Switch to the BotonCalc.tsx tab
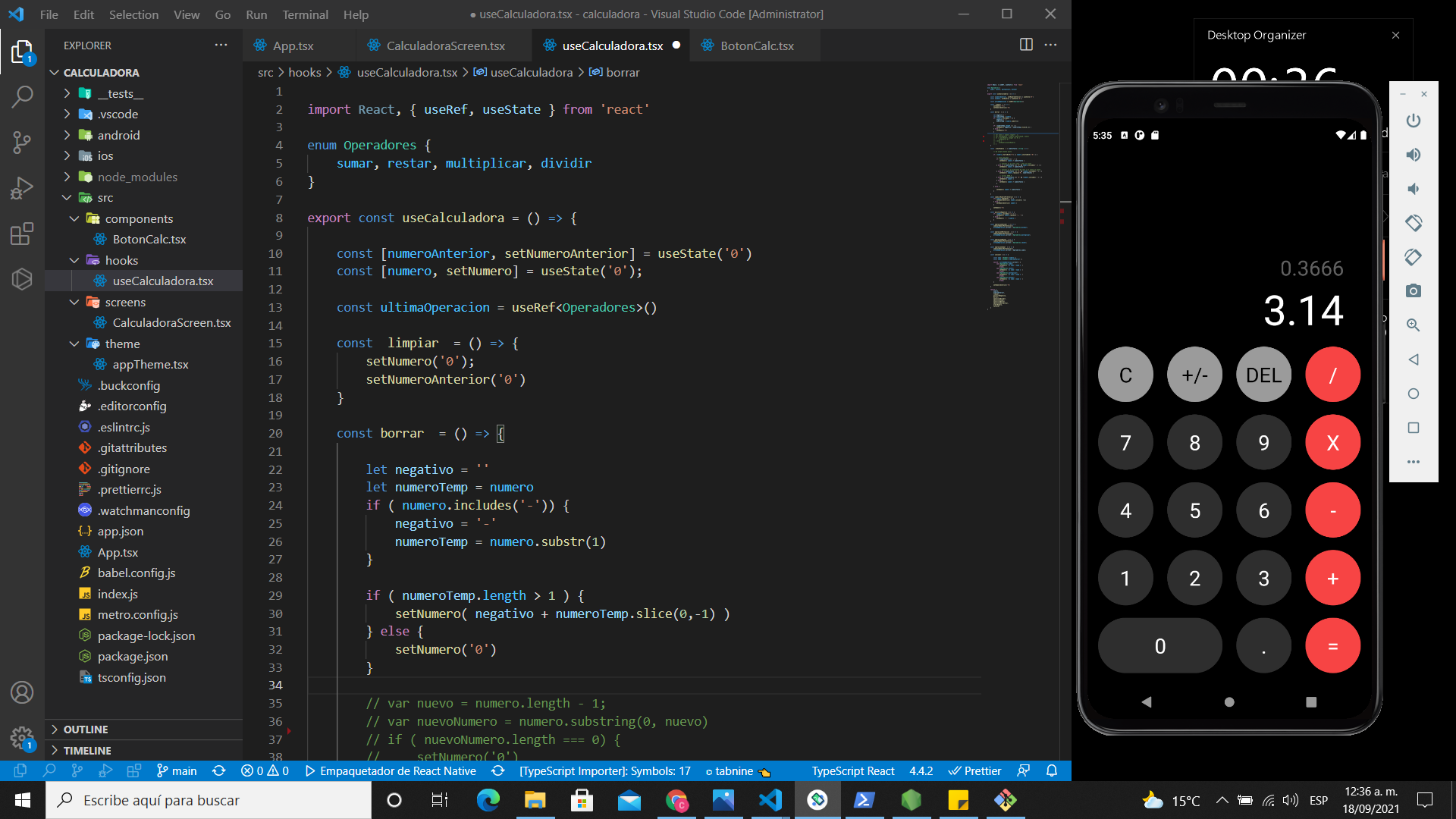 (755, 45)
